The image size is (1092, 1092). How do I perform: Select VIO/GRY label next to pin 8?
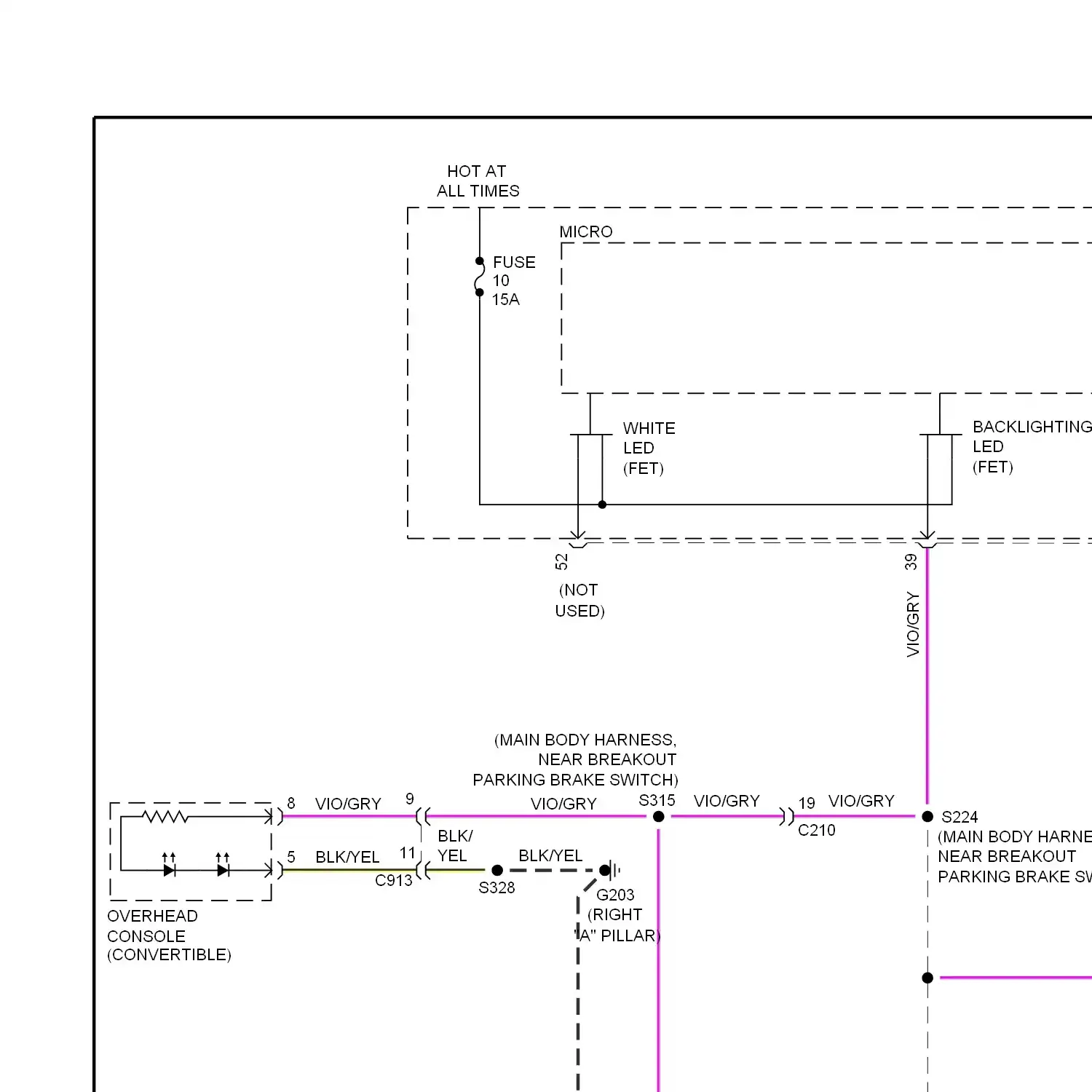coord(348,804)
